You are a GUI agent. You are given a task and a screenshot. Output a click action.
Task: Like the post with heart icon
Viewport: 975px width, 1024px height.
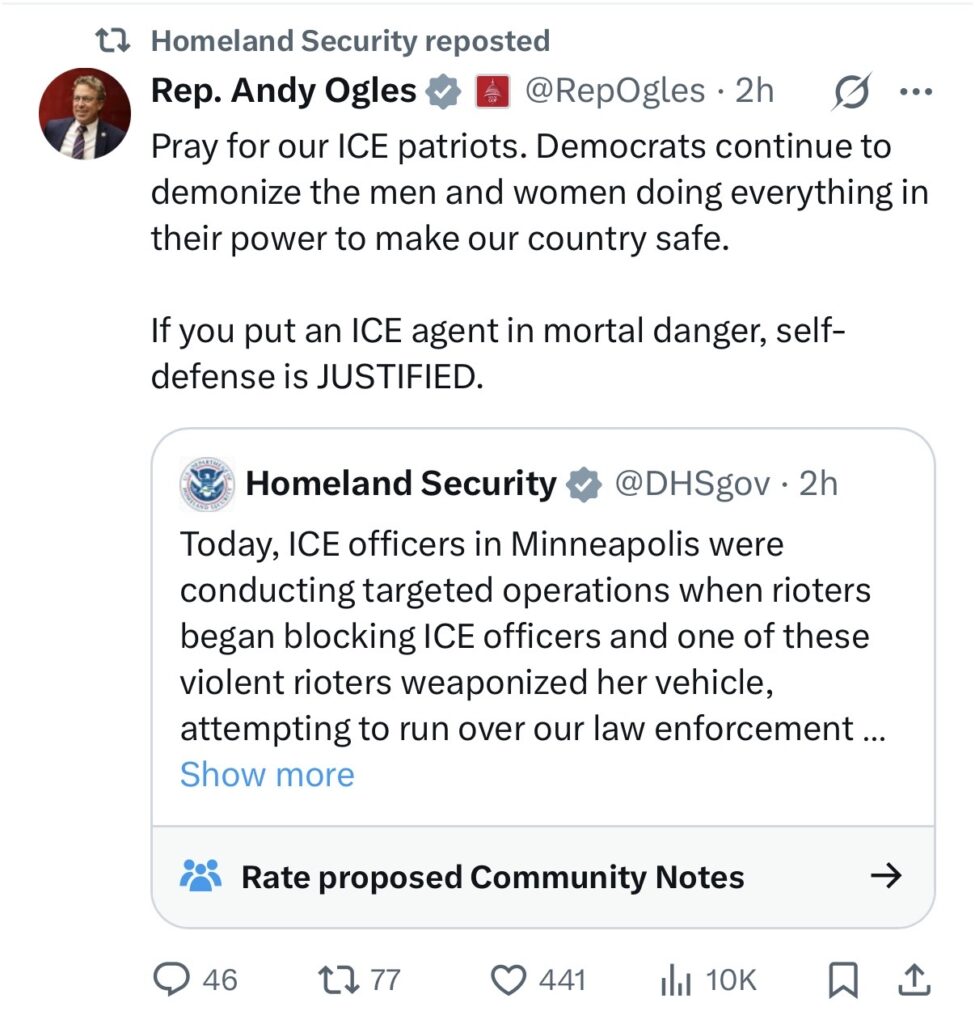click(x=511, y=979)
